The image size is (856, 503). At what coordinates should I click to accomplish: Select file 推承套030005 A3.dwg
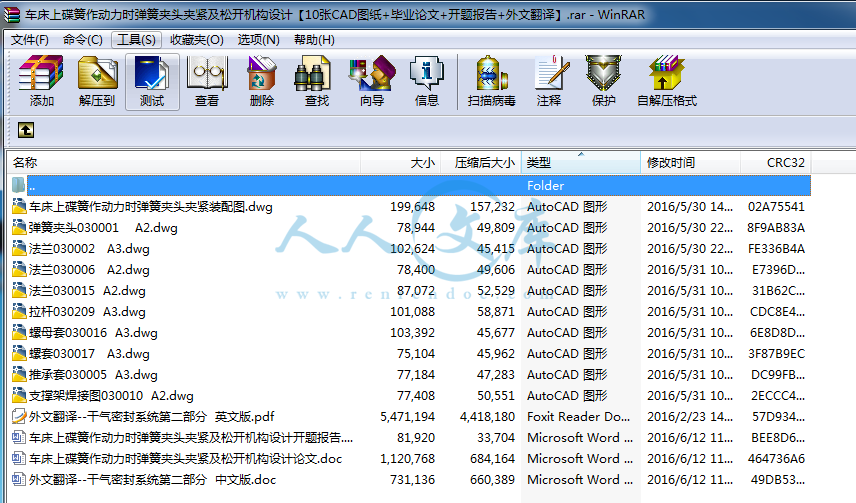93,374
